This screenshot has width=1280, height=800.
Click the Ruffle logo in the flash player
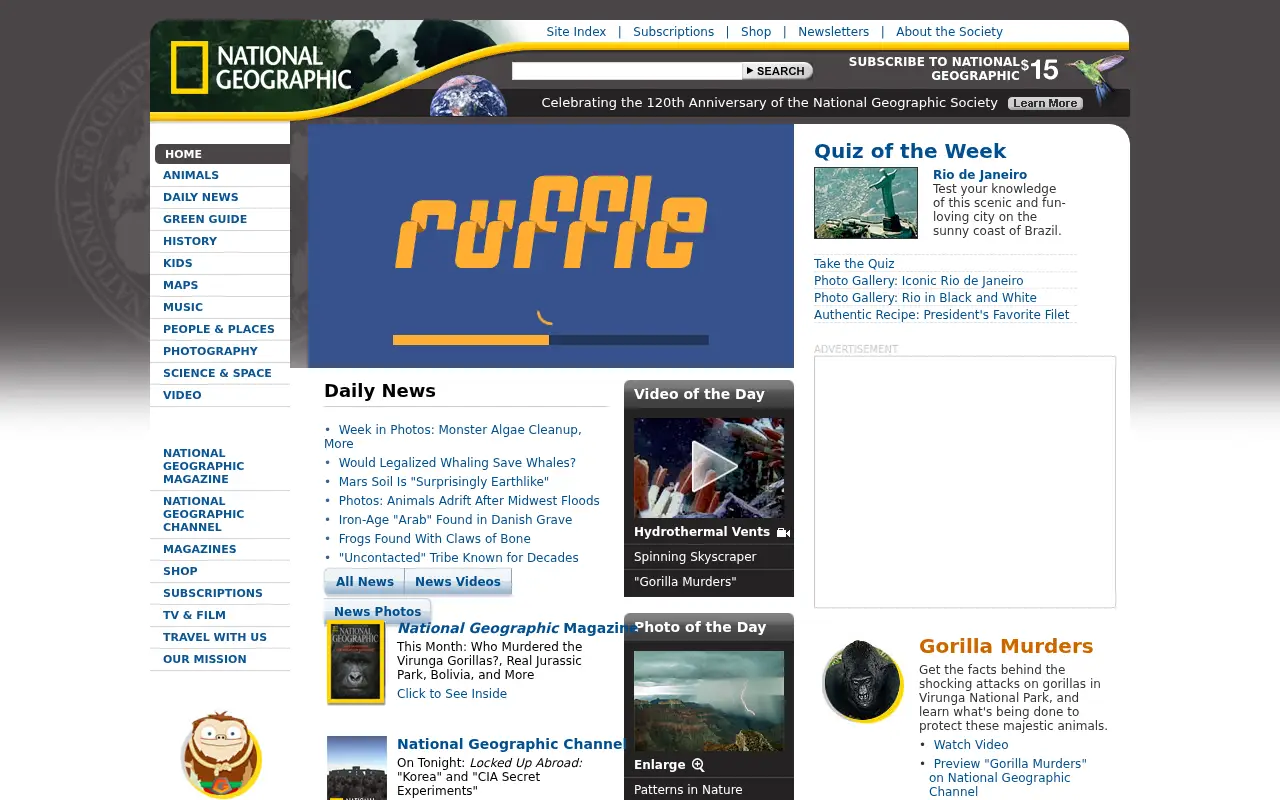(551, 222)
